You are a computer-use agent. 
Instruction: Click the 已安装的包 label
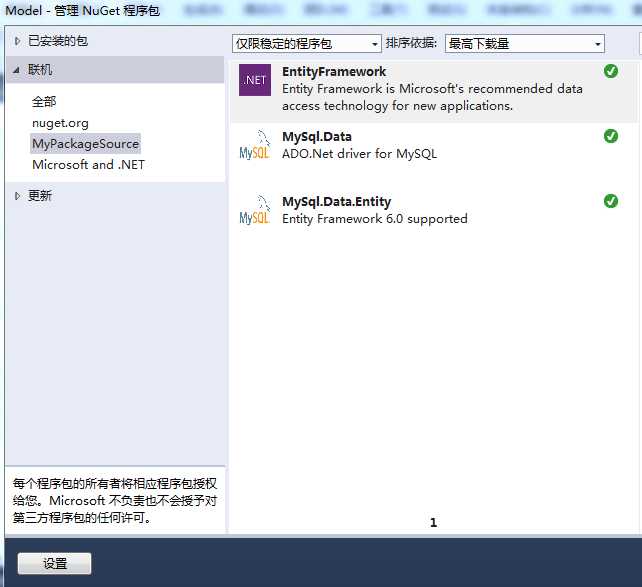click(58, 41)
